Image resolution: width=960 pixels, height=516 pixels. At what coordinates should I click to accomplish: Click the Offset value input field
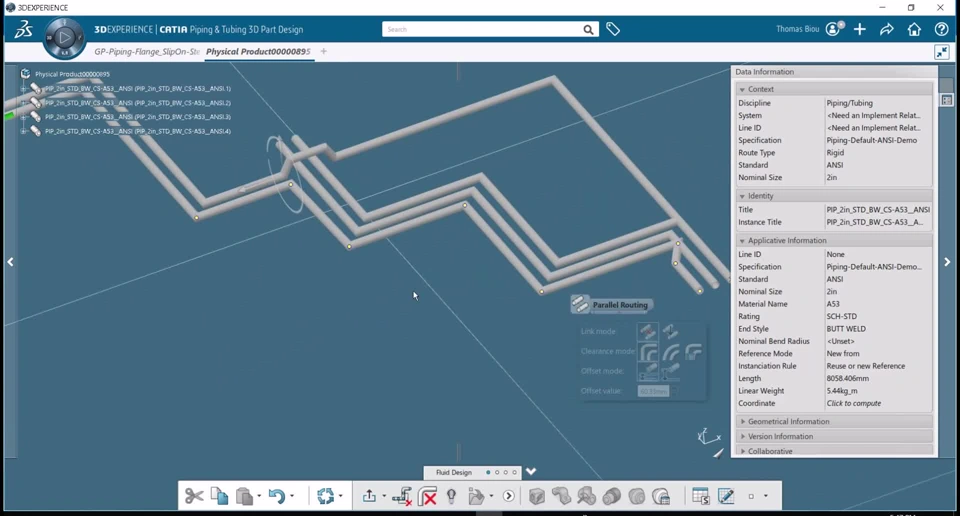[x=653, y=391]
